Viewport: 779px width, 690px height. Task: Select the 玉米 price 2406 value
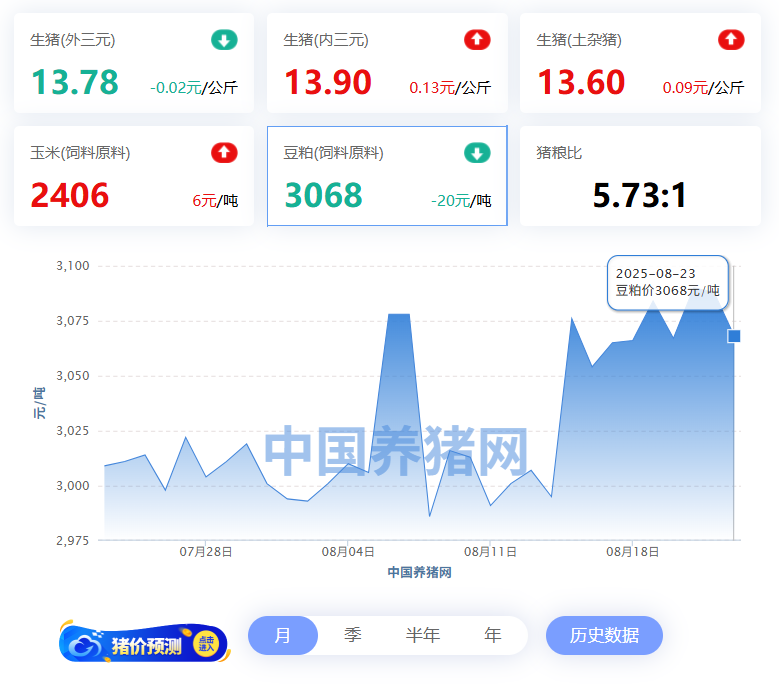tap(70, 195)
